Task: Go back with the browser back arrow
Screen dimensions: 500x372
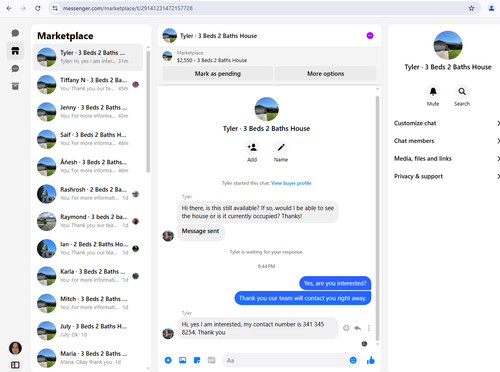Action: tap(9, 8)
